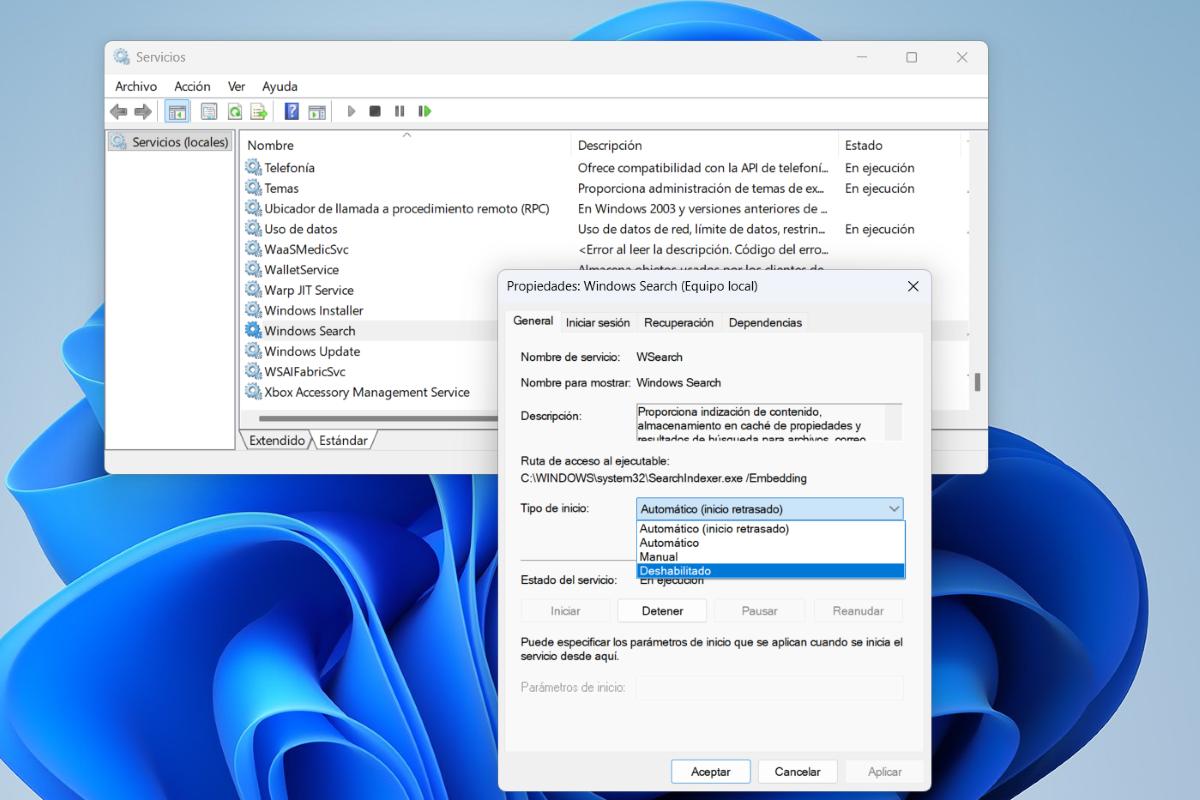Select Xbox Accessory Management Service row

click(370, 392)
